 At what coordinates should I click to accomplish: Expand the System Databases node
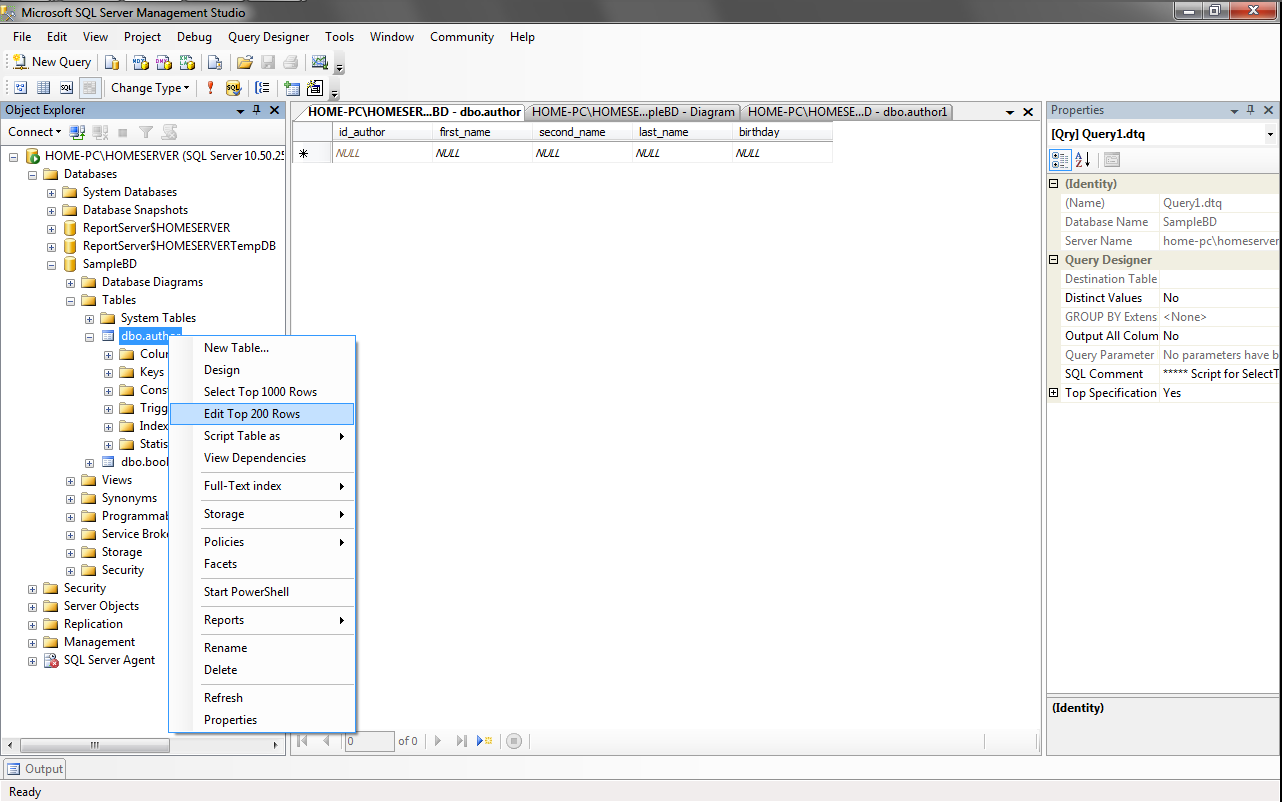point(52,192)
